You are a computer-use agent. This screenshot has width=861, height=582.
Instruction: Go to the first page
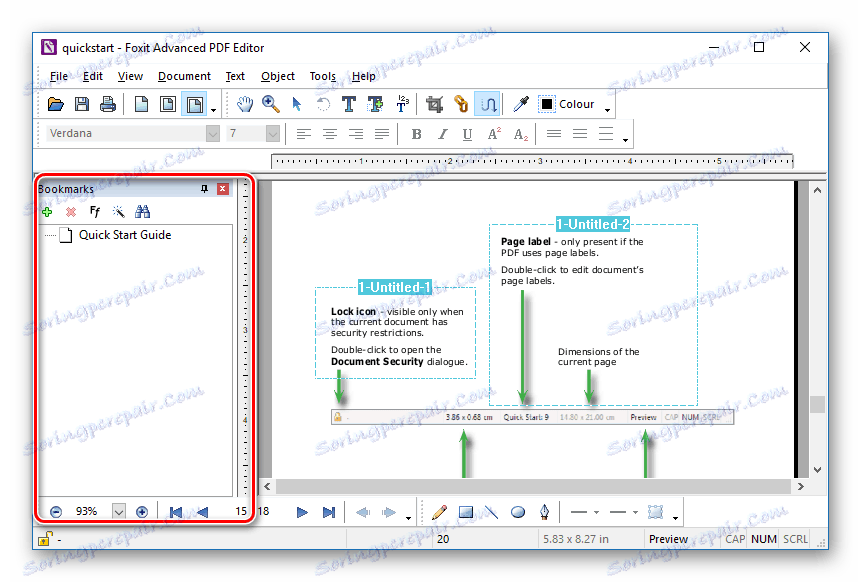point(176,512)
